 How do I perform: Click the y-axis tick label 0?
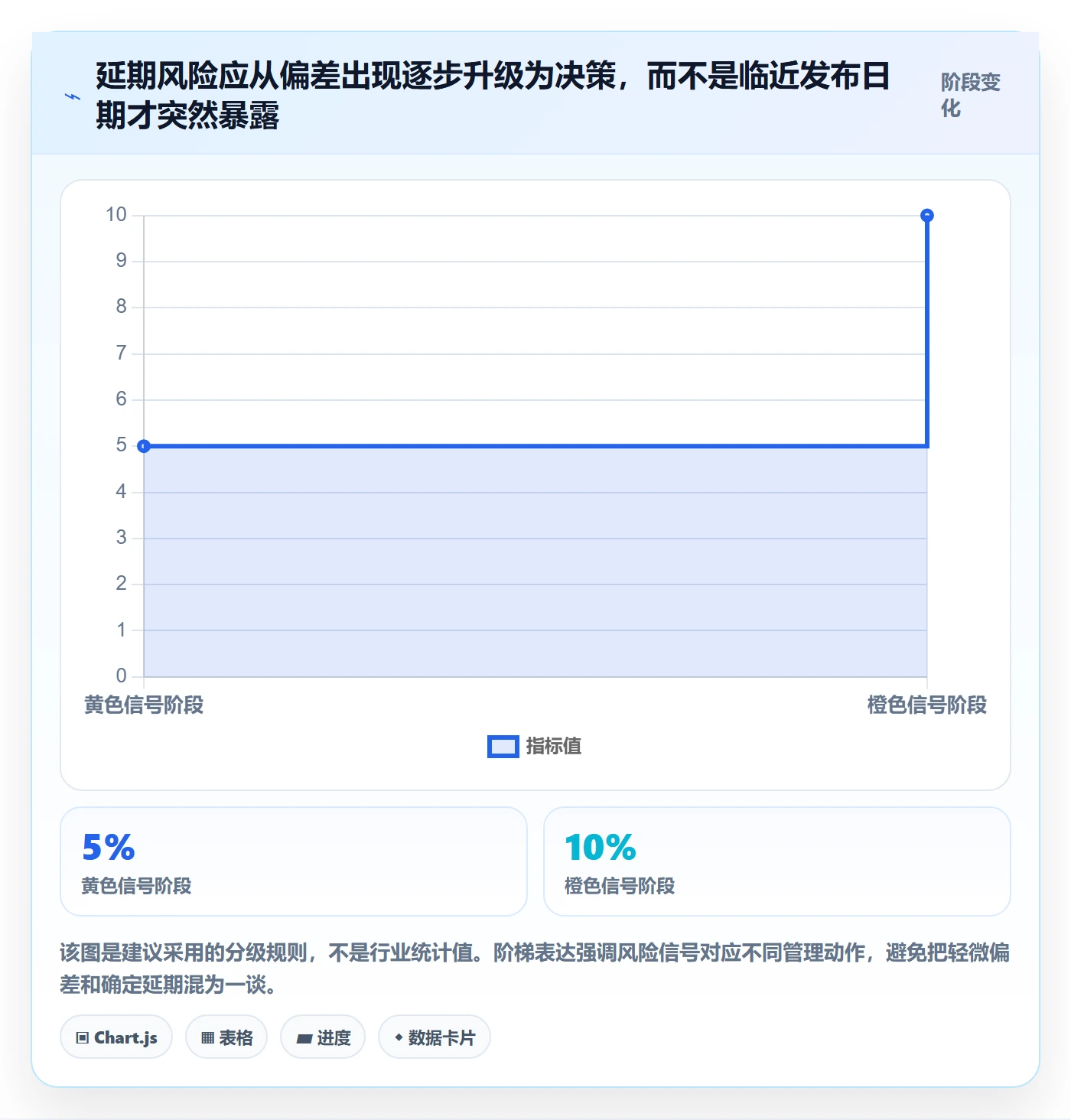(122, 676)
